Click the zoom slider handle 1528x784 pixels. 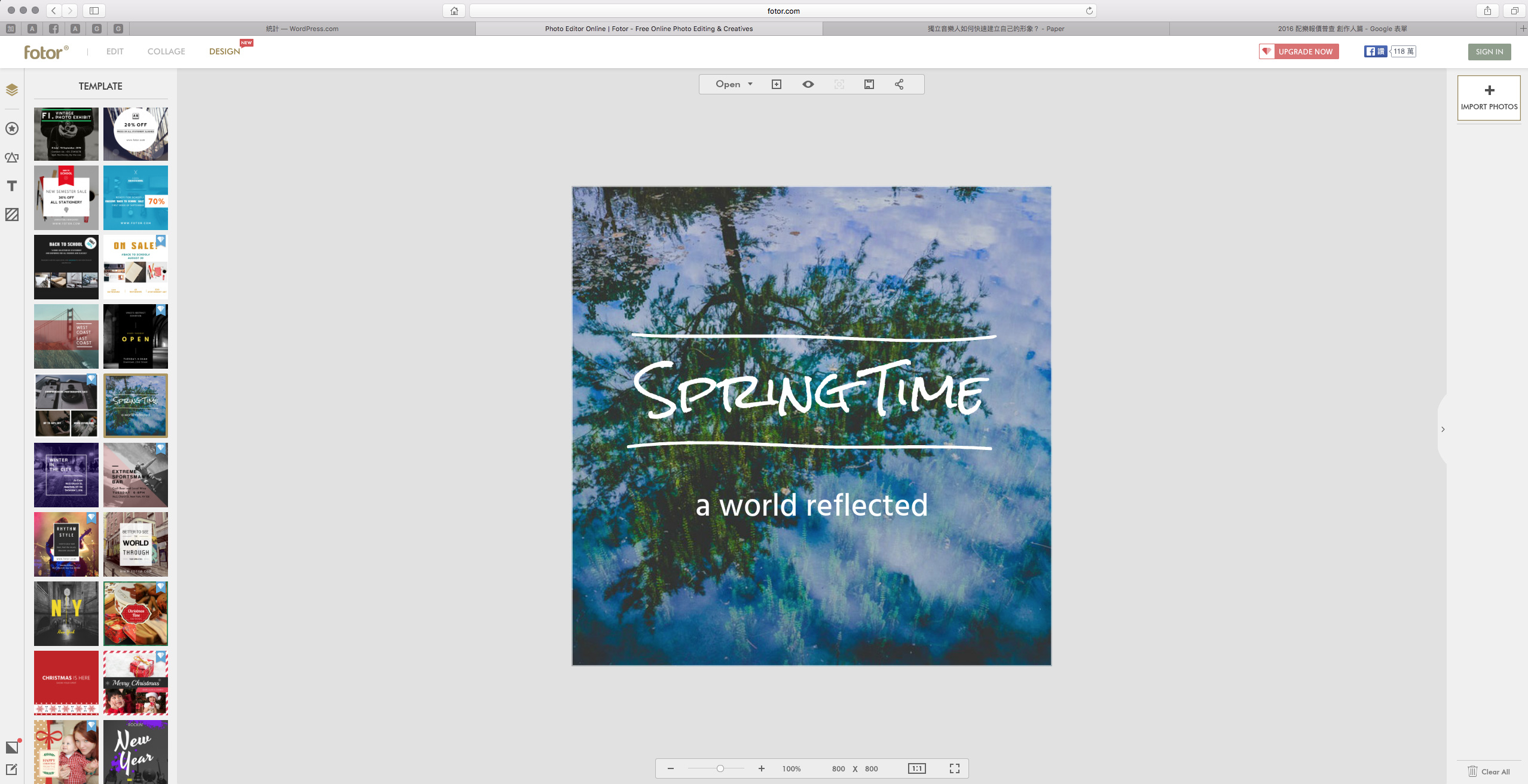coord(720,768)
